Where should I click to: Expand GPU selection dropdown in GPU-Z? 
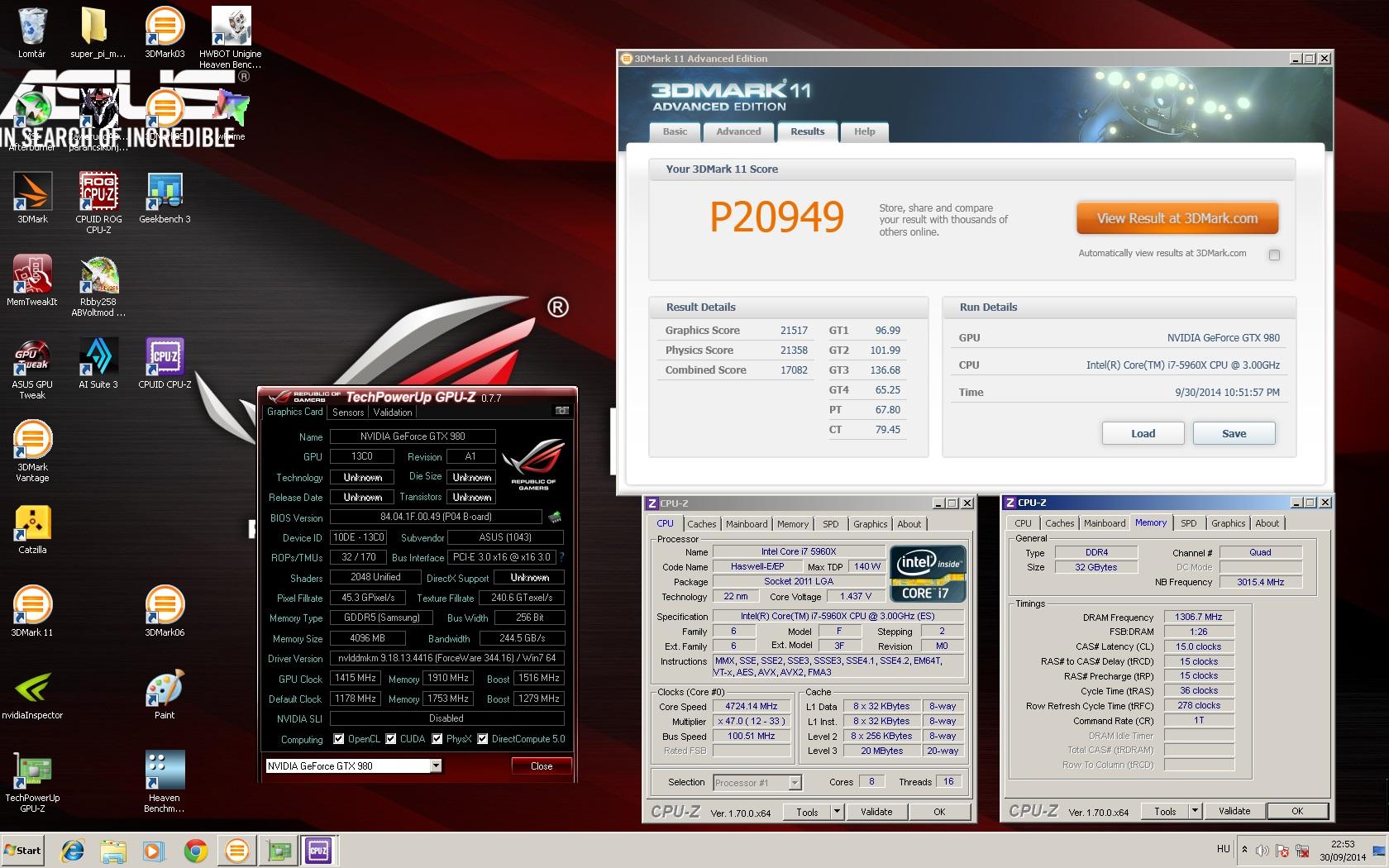[x=436, y=766]
